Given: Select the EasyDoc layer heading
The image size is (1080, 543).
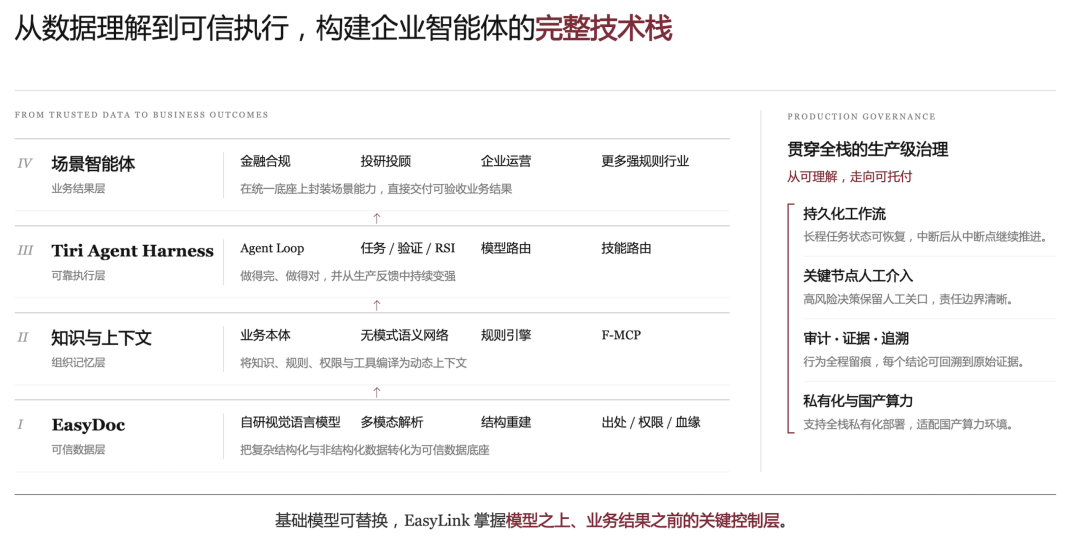Looking at the screenshot, I should tap(88, 425).
